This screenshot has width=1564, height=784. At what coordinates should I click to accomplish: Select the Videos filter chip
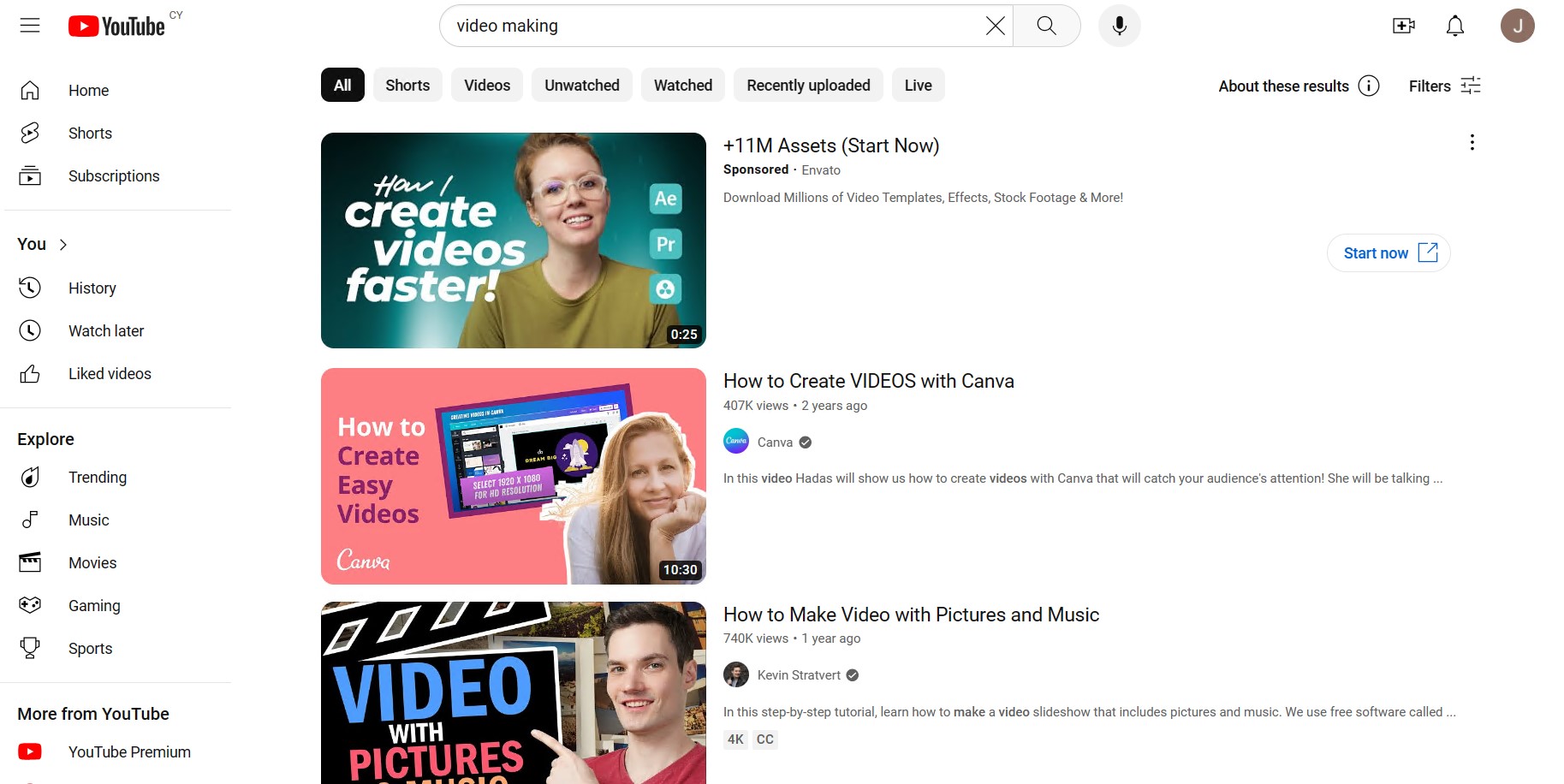click(x=487, y=85)
